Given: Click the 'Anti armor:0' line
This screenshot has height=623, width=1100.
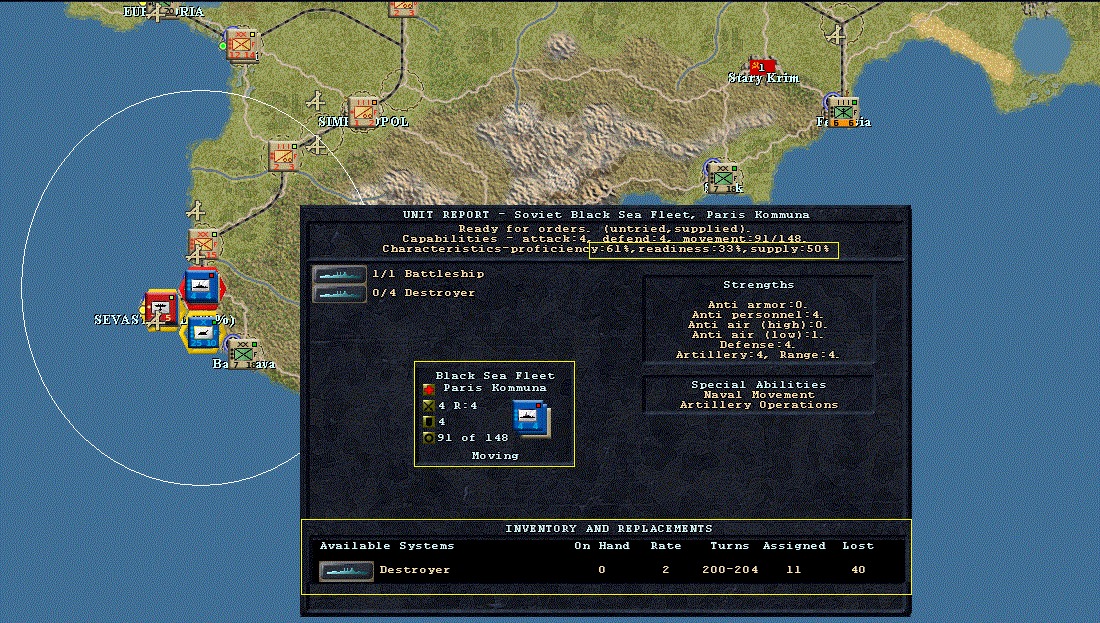Looking at the screenshot, I should click(758, 304).
